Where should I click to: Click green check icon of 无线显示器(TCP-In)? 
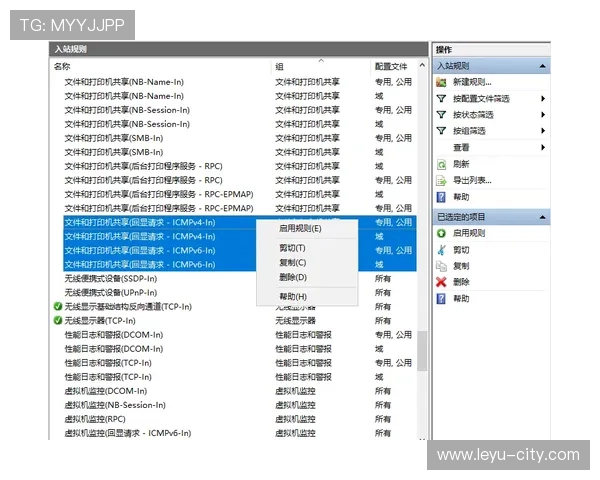pyautogui.click(x=58, y=320)
